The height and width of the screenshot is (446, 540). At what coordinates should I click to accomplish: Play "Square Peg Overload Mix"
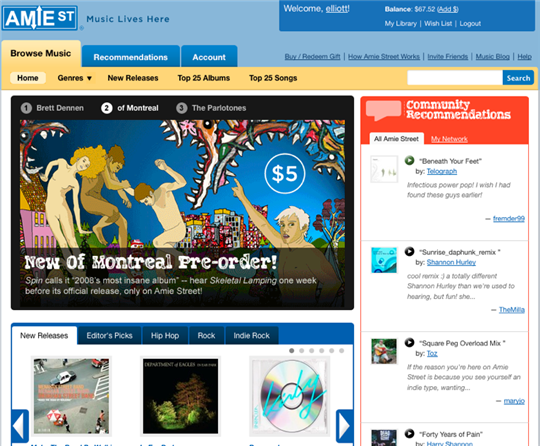[409, 343]
